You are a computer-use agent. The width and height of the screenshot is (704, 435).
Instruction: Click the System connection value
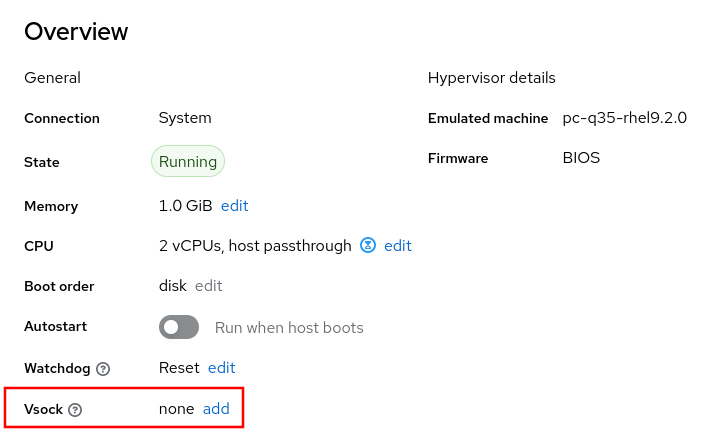click(185, 118)
